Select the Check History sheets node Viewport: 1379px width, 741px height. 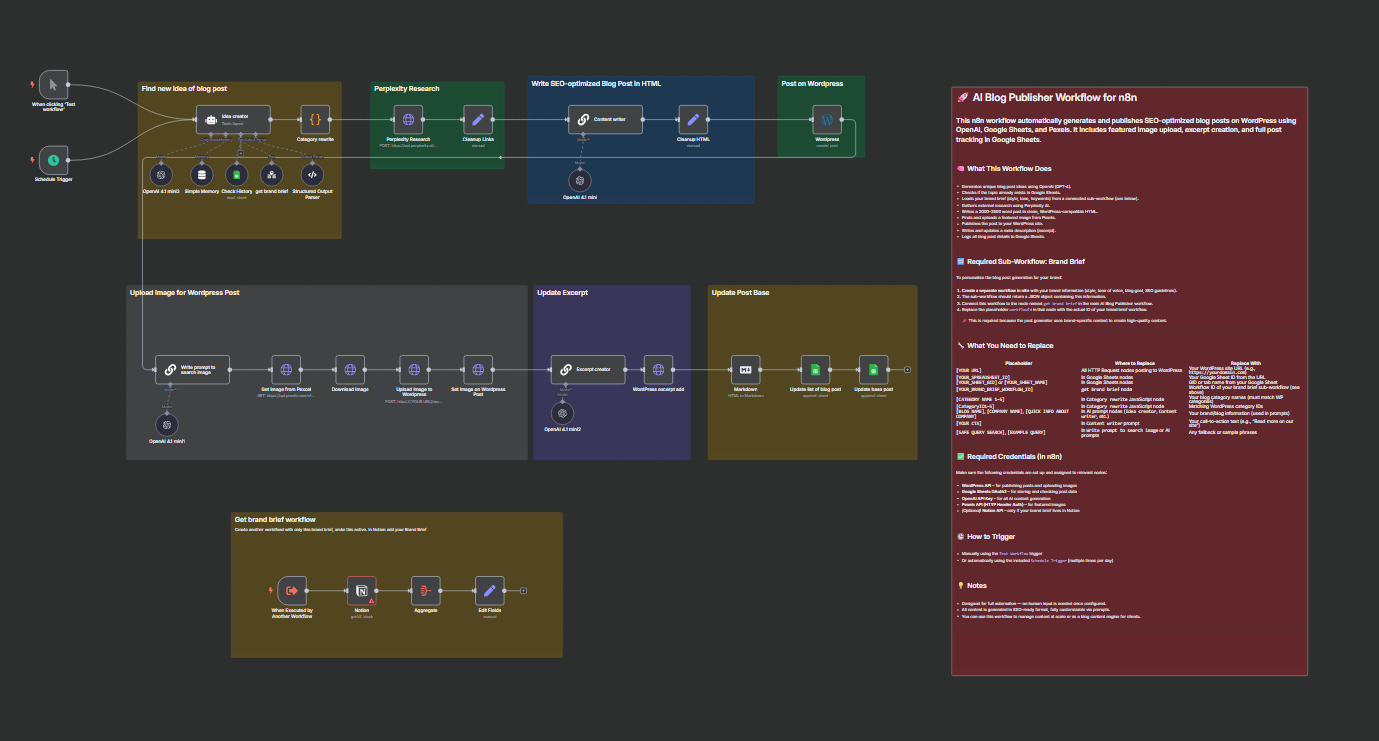coord(236,175)
